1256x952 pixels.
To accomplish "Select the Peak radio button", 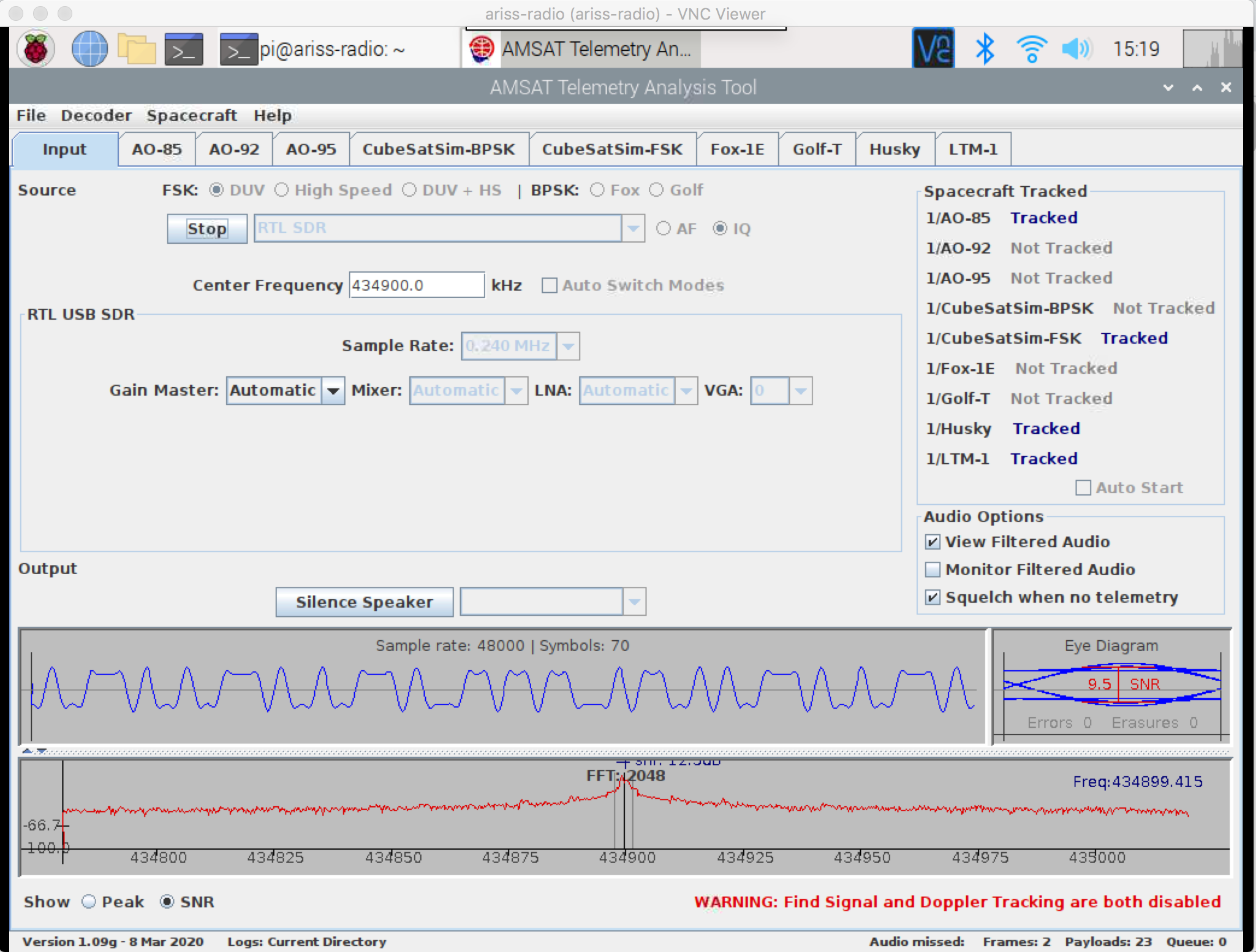I will (x=89, y=902).
